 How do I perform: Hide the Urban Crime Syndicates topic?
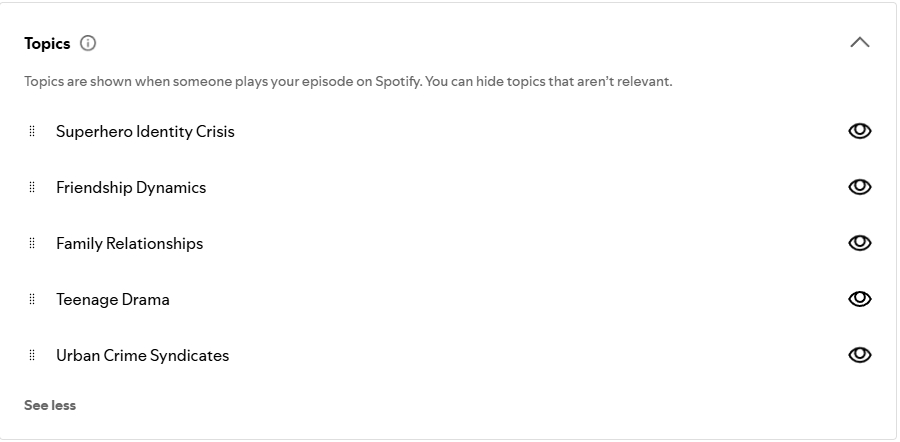(x=859, y=355)
